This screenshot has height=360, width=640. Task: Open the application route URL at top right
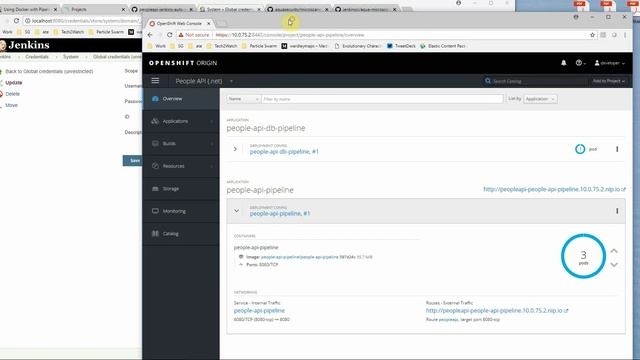pos(554,189)
